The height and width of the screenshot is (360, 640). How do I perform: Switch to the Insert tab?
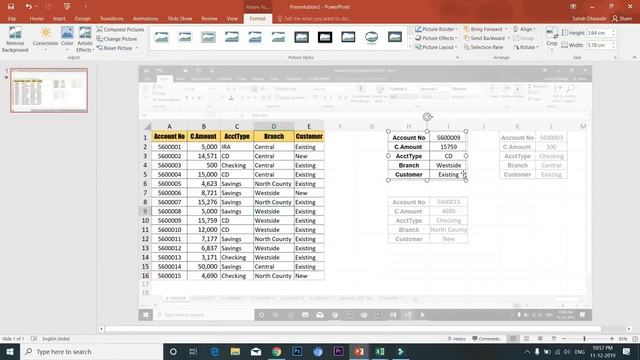click(x=59, y=19)
